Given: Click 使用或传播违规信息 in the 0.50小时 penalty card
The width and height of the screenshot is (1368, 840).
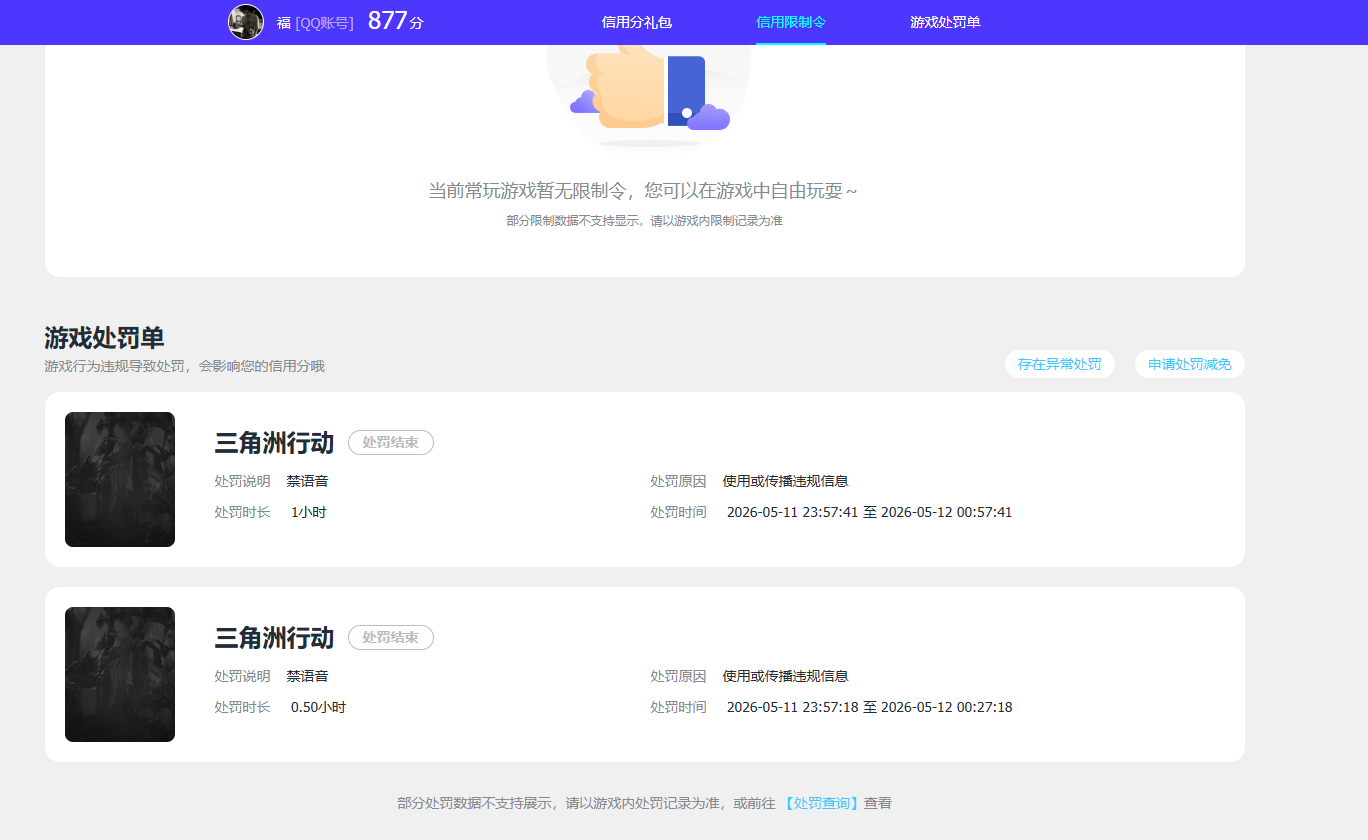Looking at the screenshot, I should [x=785, y=676].
